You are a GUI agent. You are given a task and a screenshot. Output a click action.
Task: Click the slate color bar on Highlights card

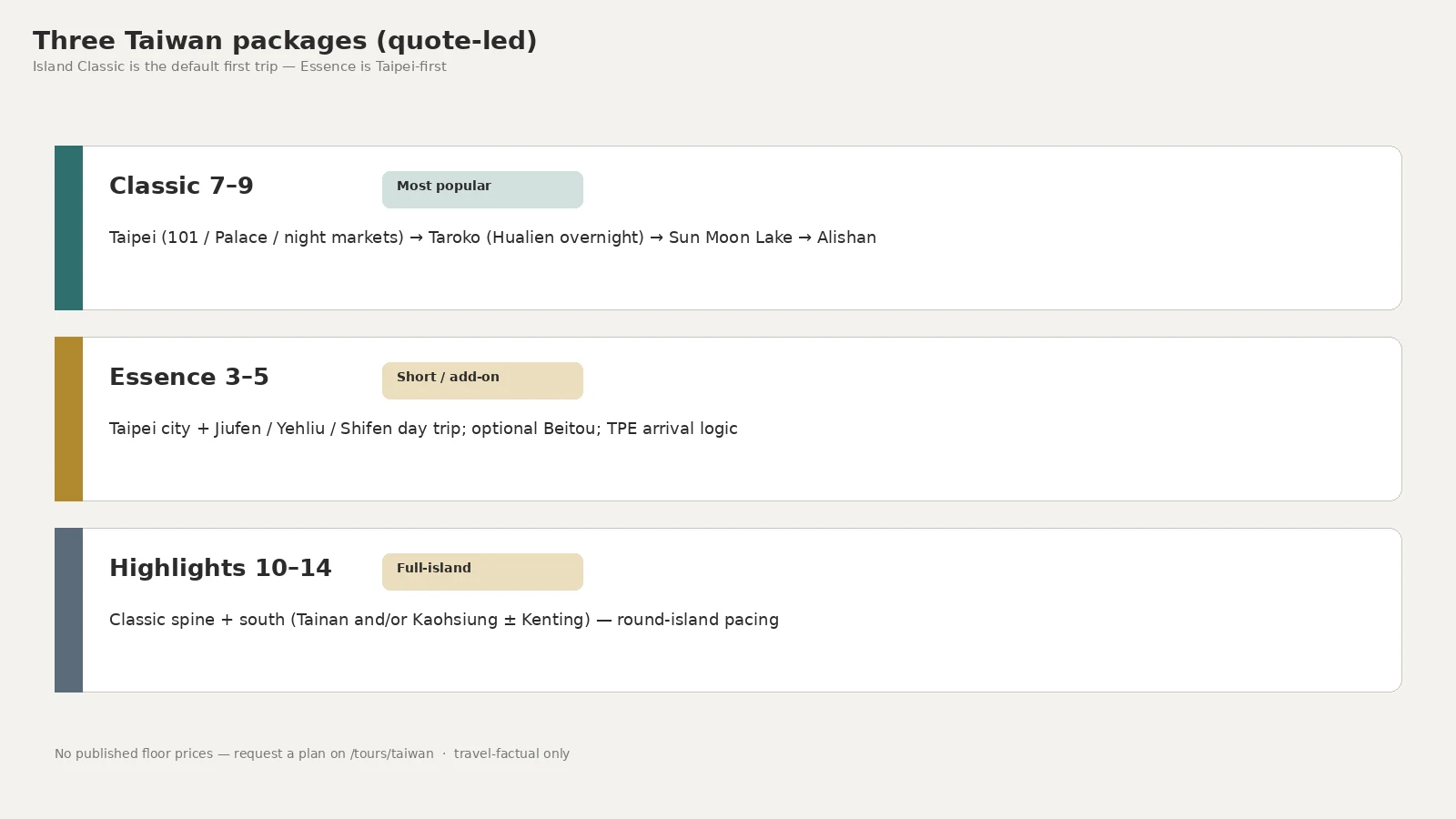68,610
